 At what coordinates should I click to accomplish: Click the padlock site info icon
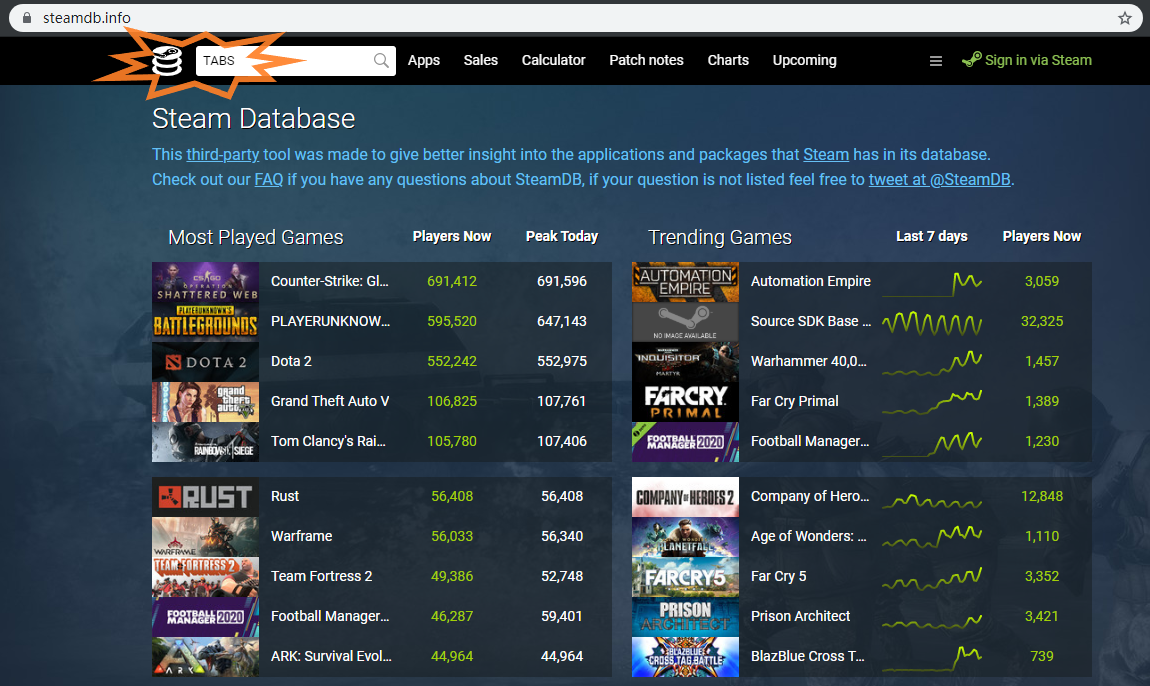coord(27,18)
